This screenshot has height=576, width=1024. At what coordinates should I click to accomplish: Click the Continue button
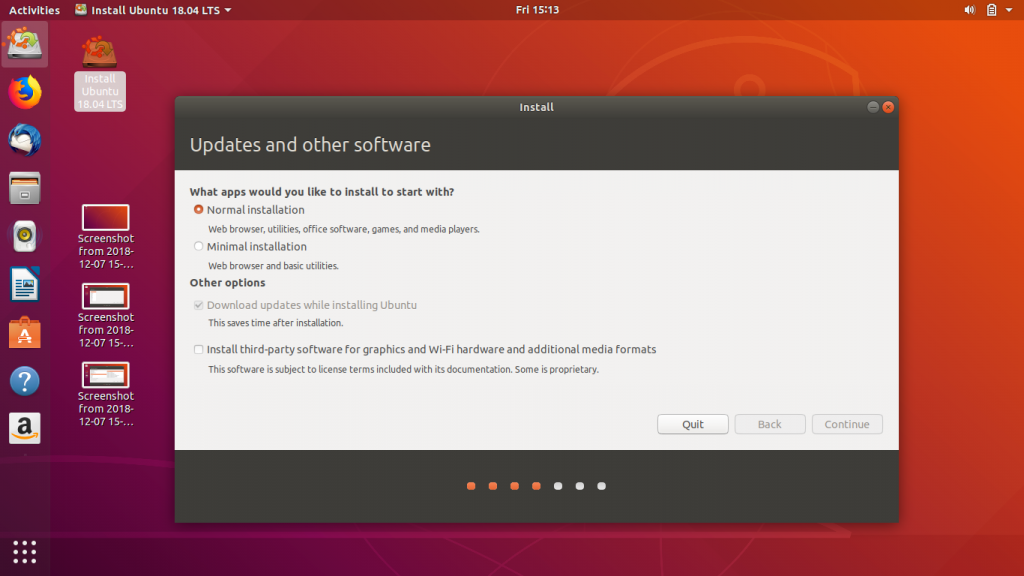[x=846, y=424]
